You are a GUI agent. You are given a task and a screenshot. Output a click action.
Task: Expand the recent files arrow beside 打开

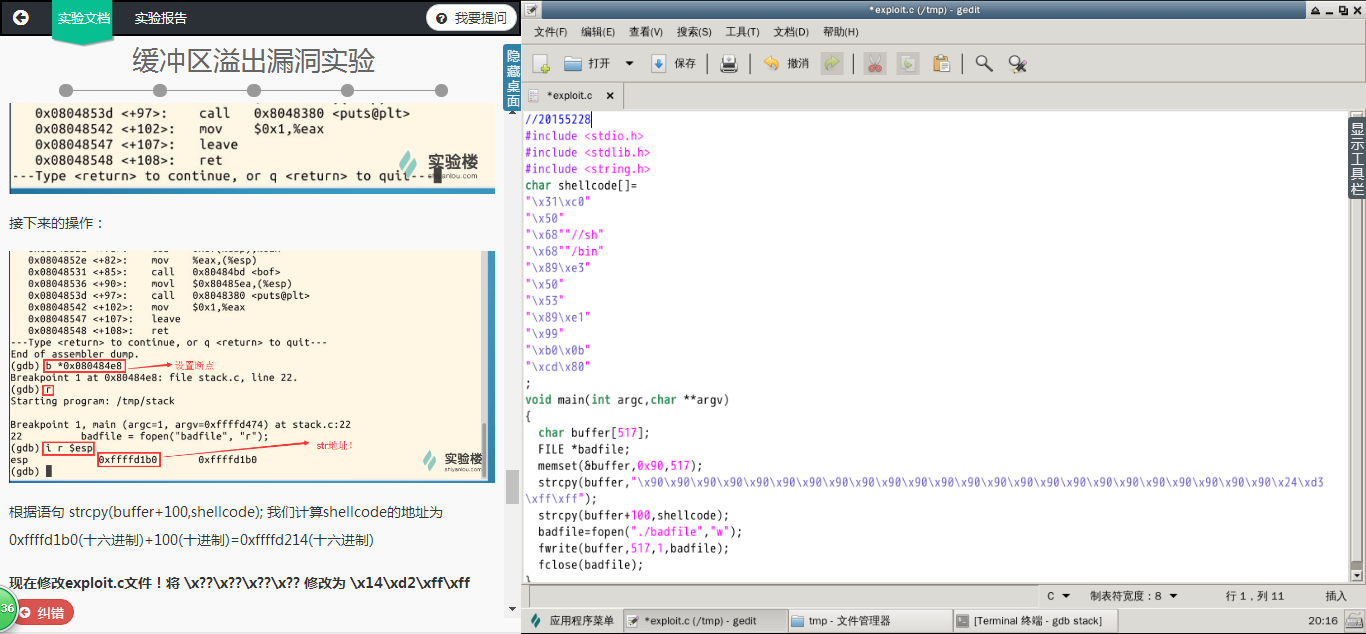tap(629, 63)
